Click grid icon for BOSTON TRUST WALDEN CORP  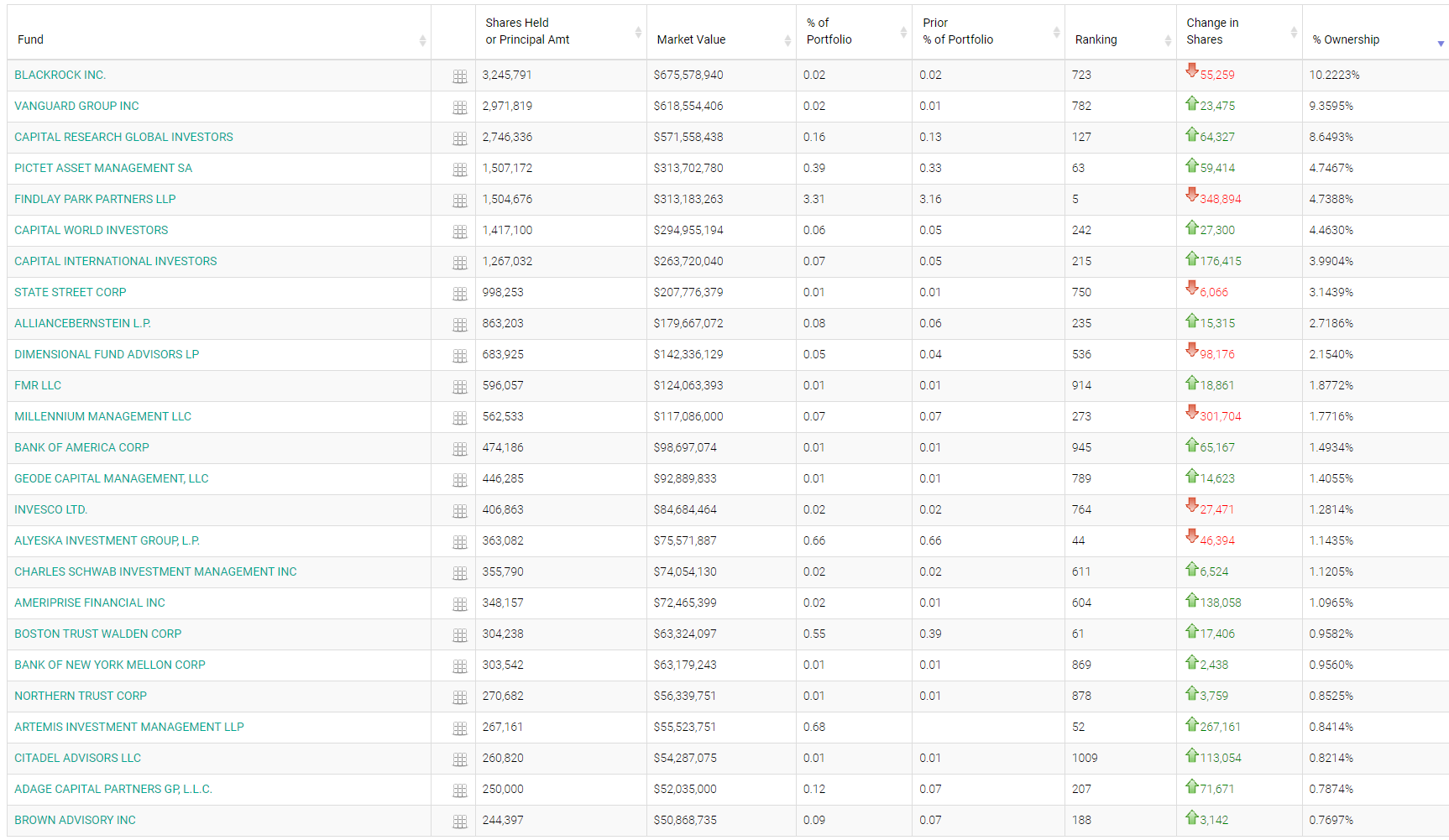pos(460,635)
